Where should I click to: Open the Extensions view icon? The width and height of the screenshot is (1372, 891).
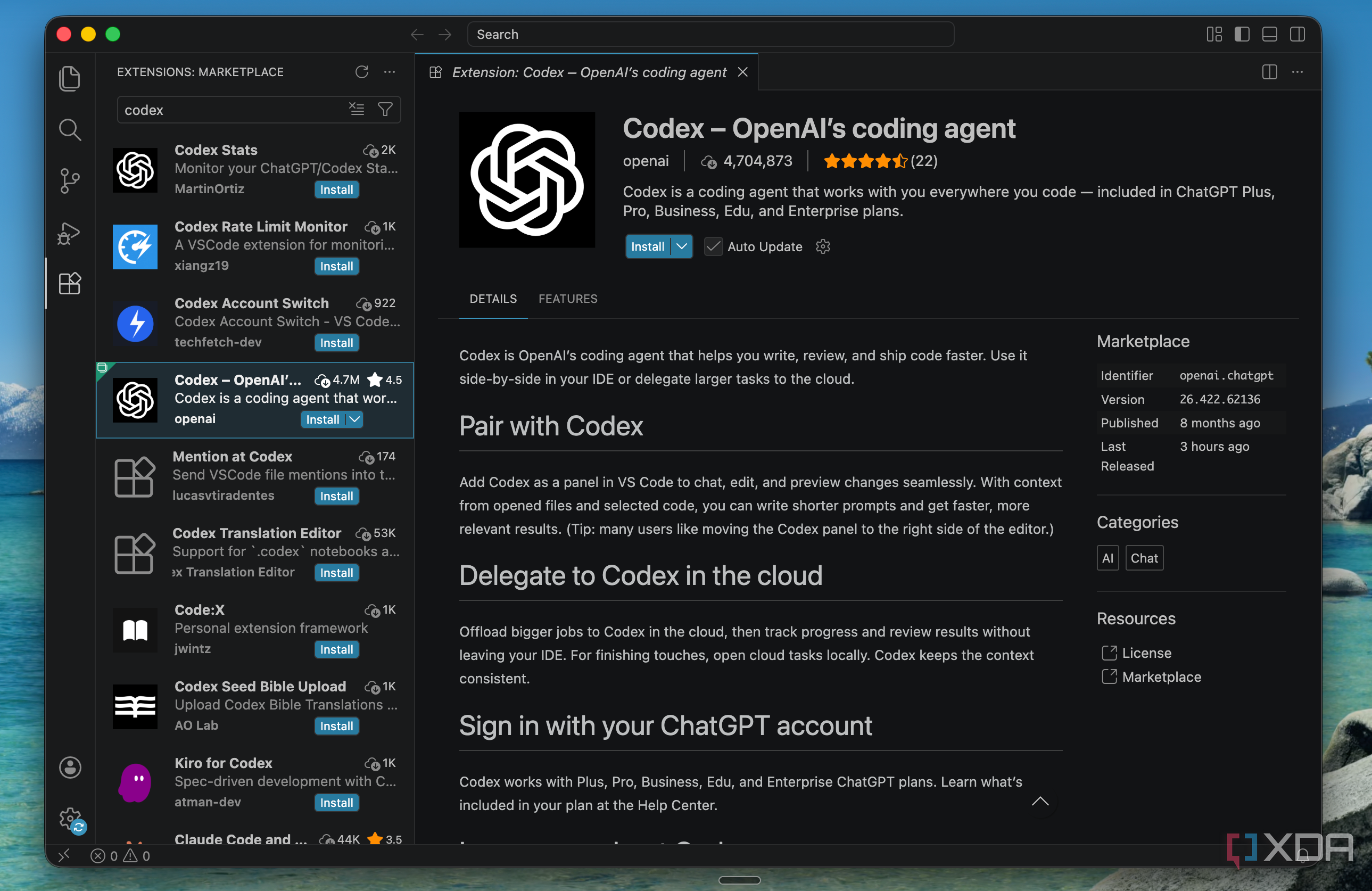[x=70, y=284]
